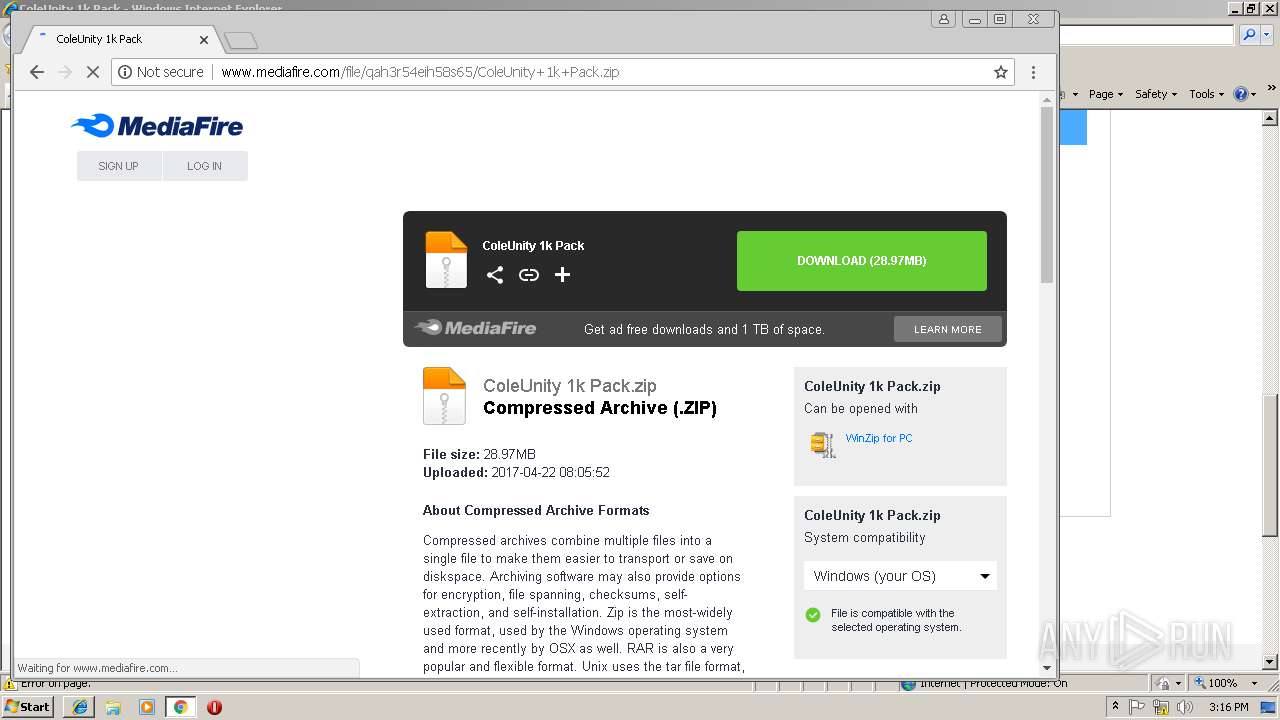Click the green compatibility check icon
This screenshot has height=720, width=1280.
pyautogui.click(x=813, y=614)
